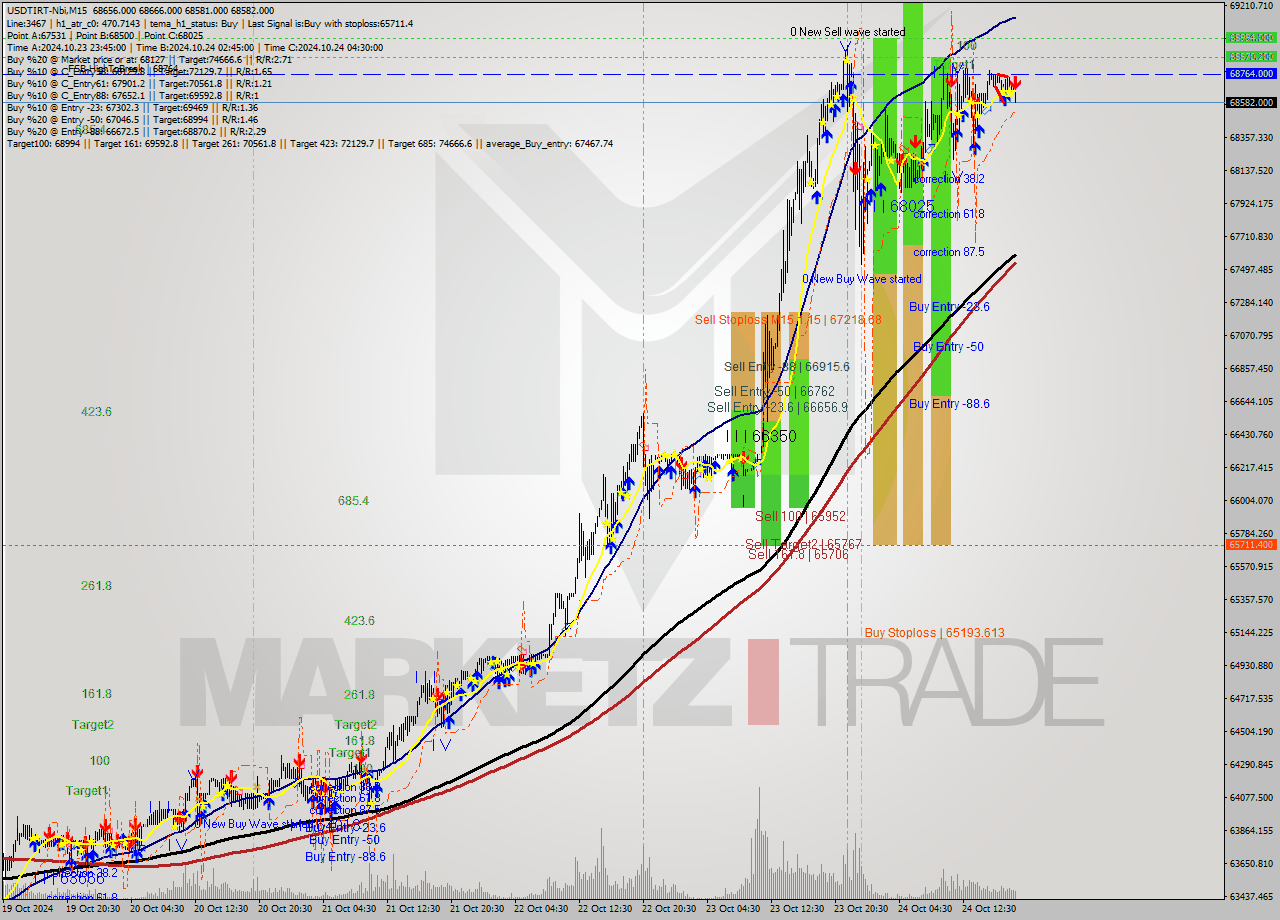Select the 'Target100: 68994' summary line

(x=309, y=143)
